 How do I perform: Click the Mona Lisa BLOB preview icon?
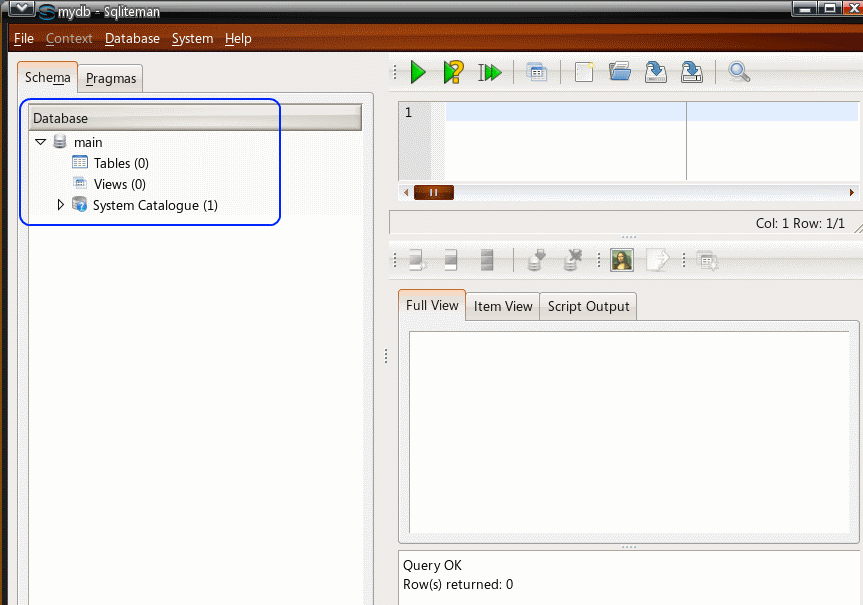point(622,260)
